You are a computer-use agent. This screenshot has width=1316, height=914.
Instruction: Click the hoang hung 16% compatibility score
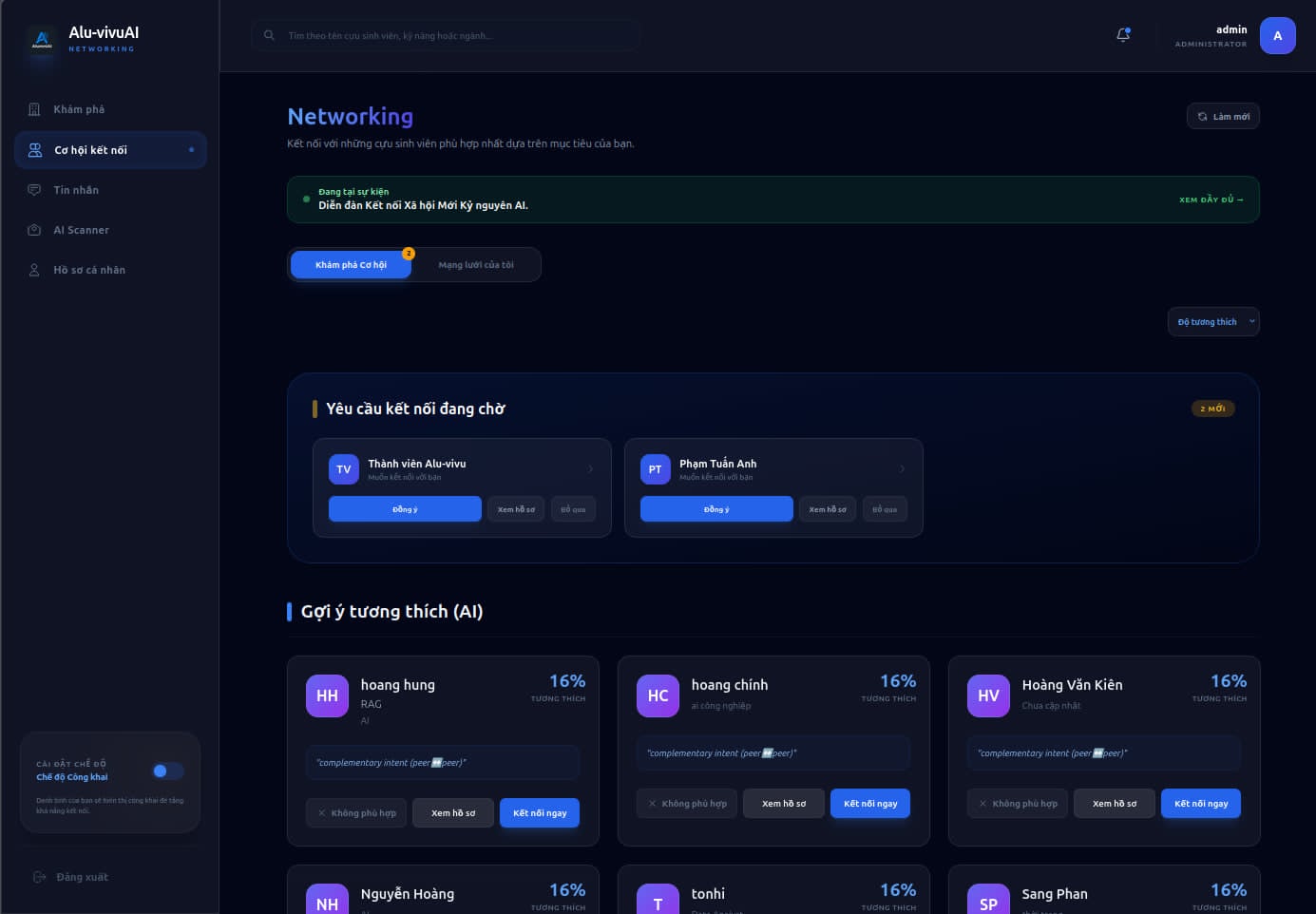(567, 681)
